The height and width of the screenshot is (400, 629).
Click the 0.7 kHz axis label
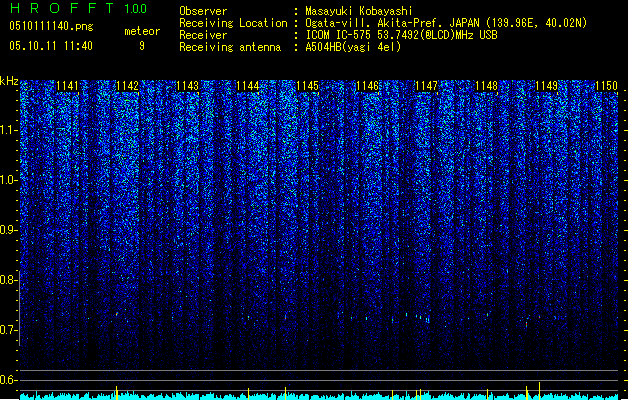click(x=8, y=330)
